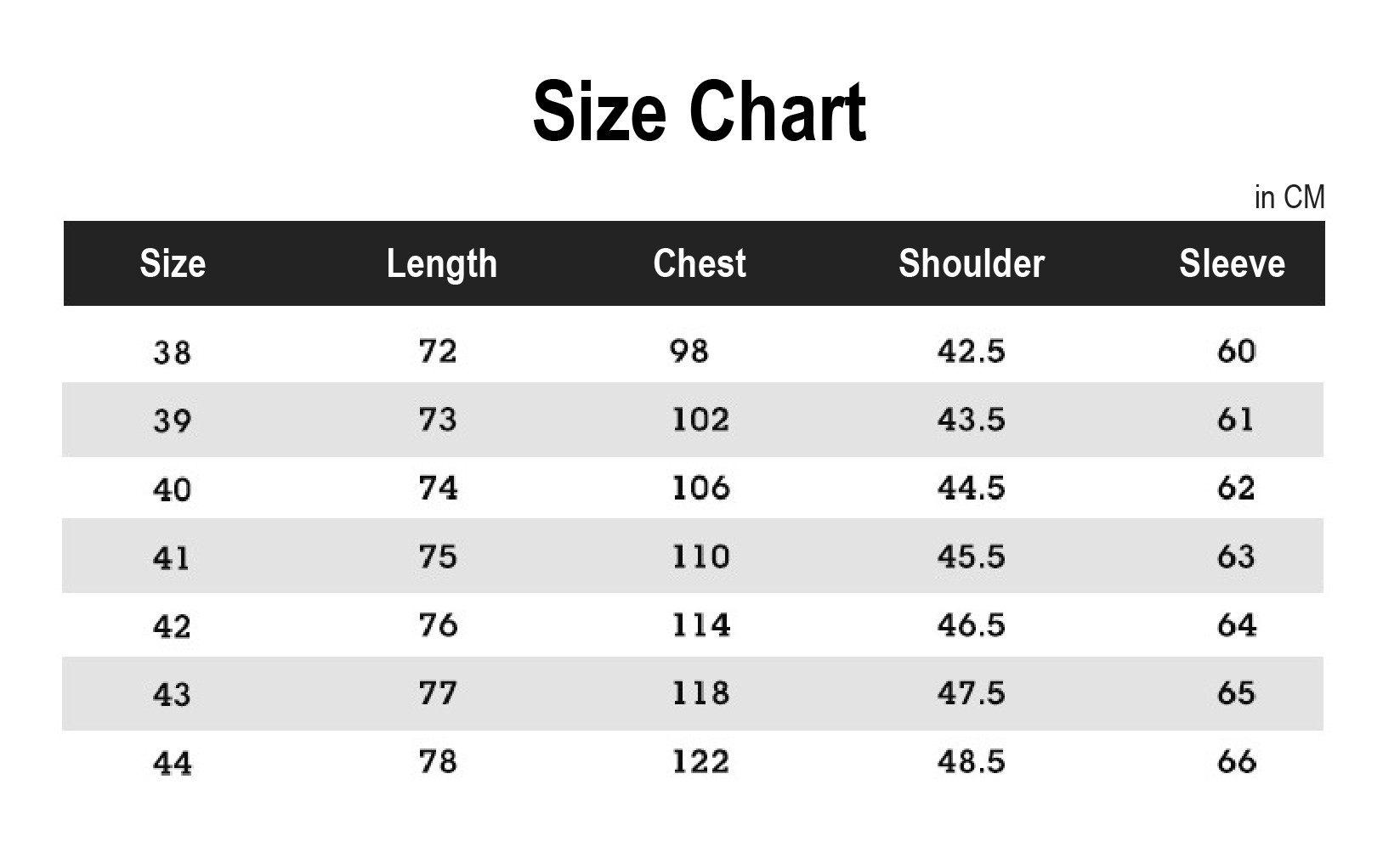This screenshot has height=864, width=1400.
Task: Select the Length column header
Action: [441, 263]
